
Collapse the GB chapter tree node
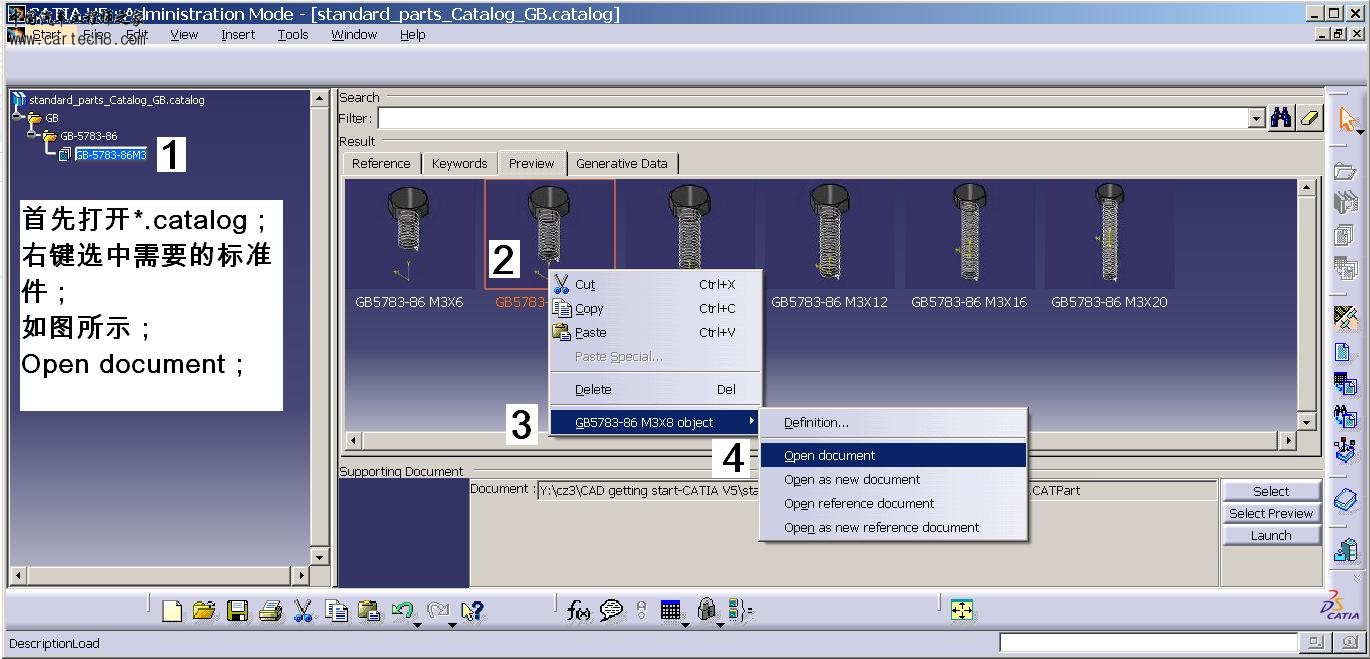(x=18, y=115)
